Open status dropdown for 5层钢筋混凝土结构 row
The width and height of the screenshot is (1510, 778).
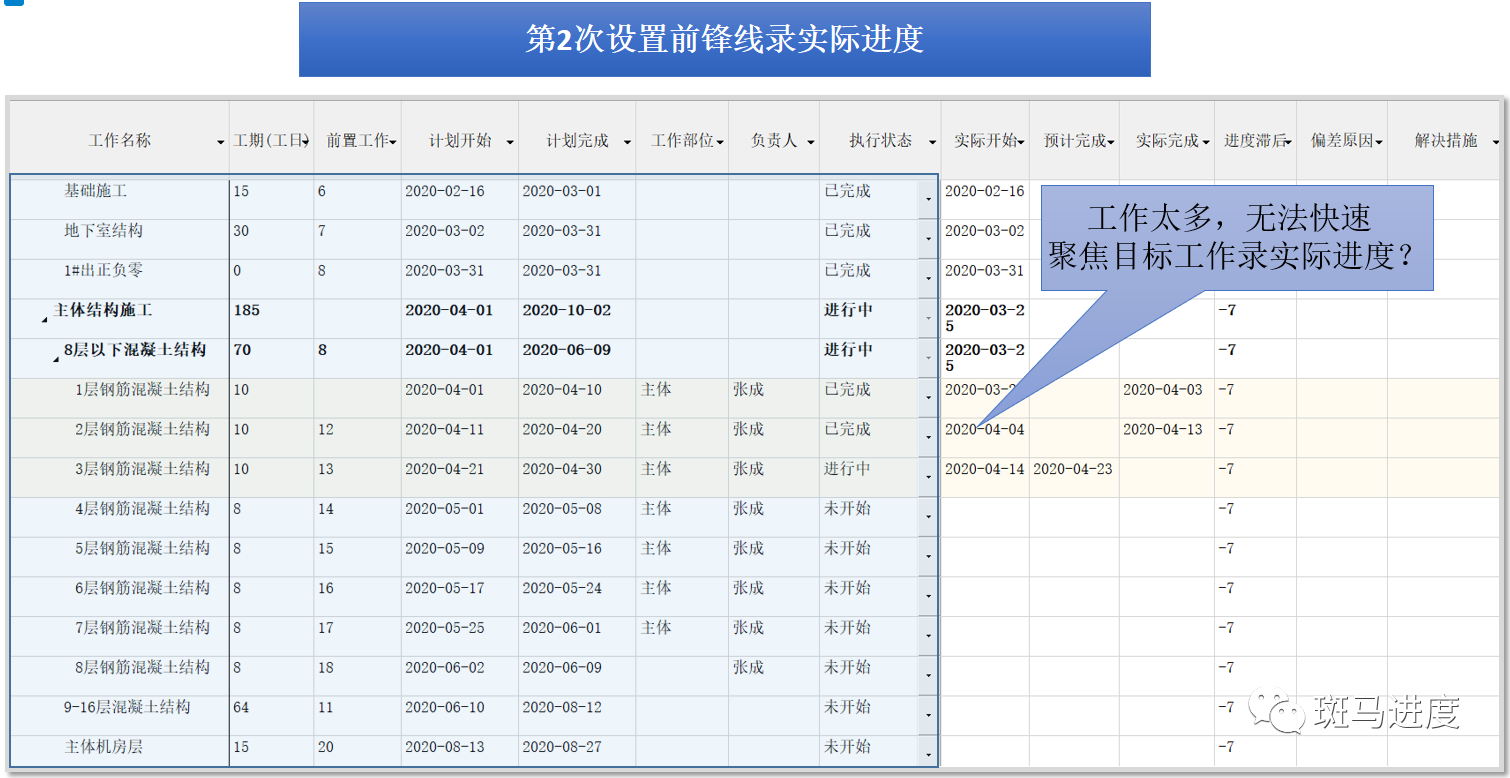(928, 557)
